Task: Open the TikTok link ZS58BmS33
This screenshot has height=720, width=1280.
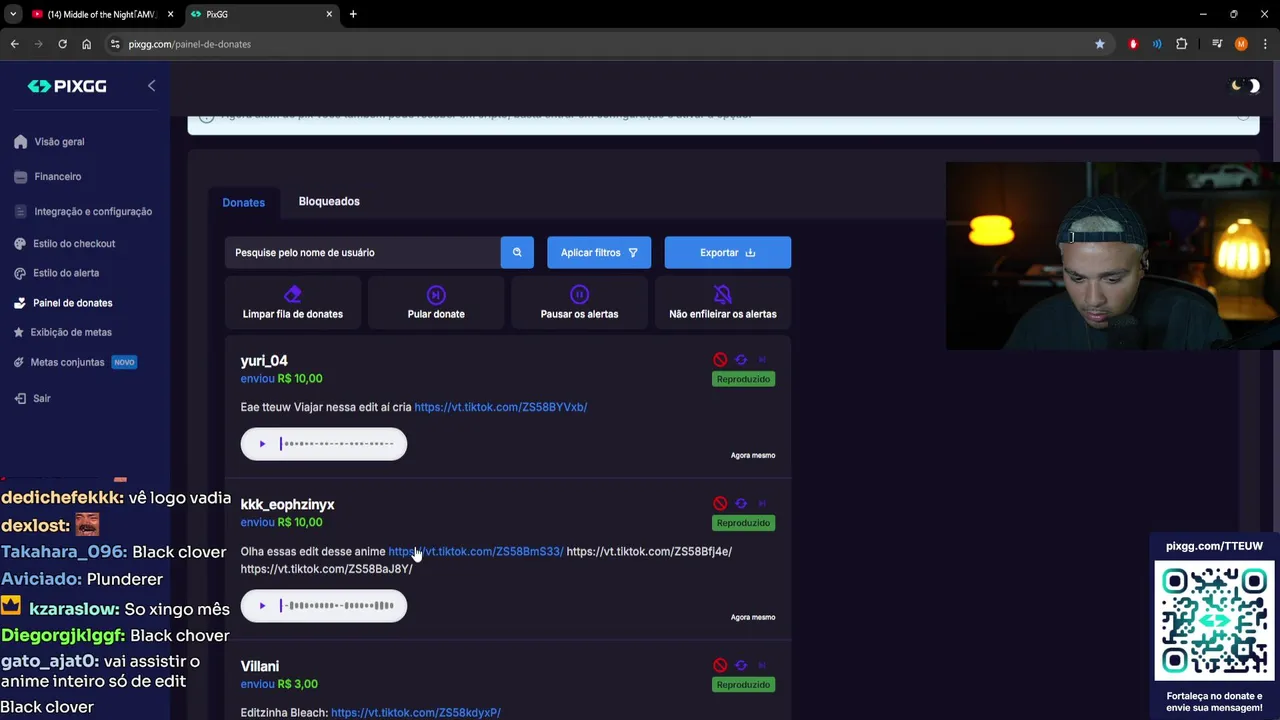Action: (x=476, y=551)
